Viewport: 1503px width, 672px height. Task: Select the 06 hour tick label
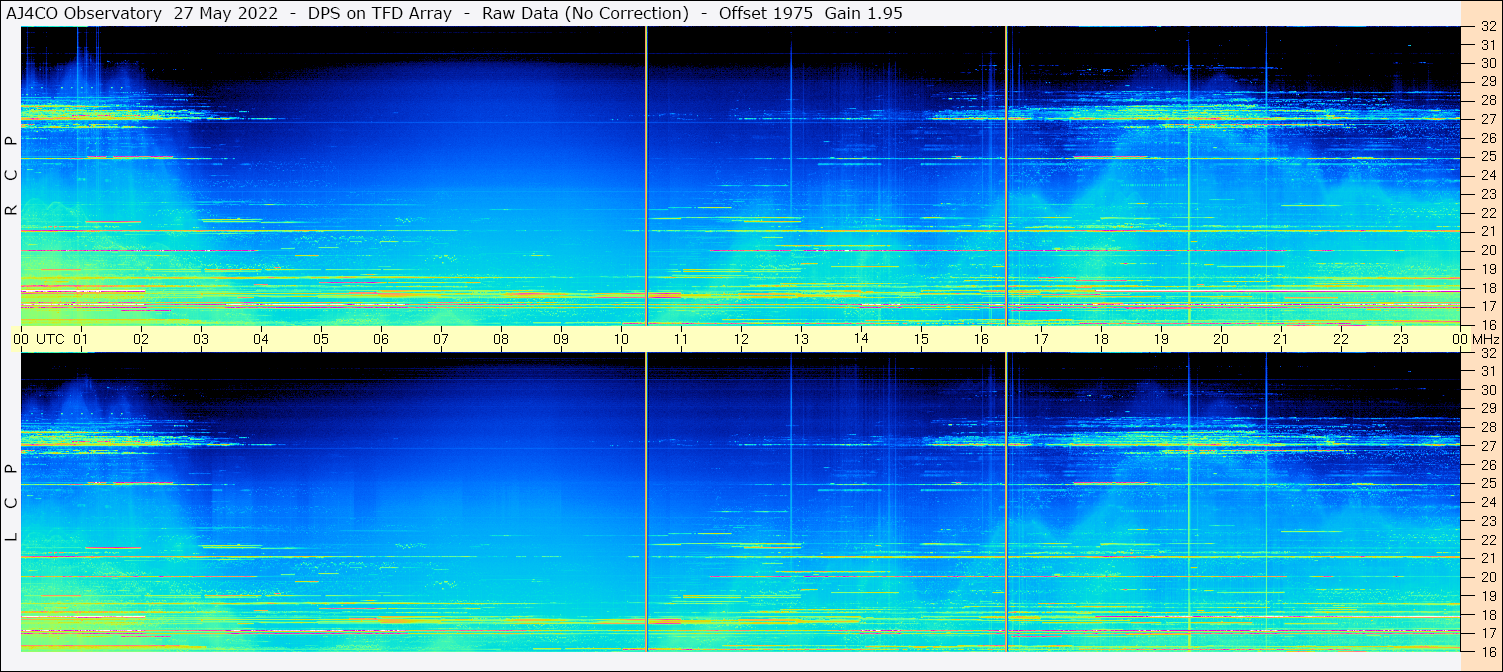(381, 339)
